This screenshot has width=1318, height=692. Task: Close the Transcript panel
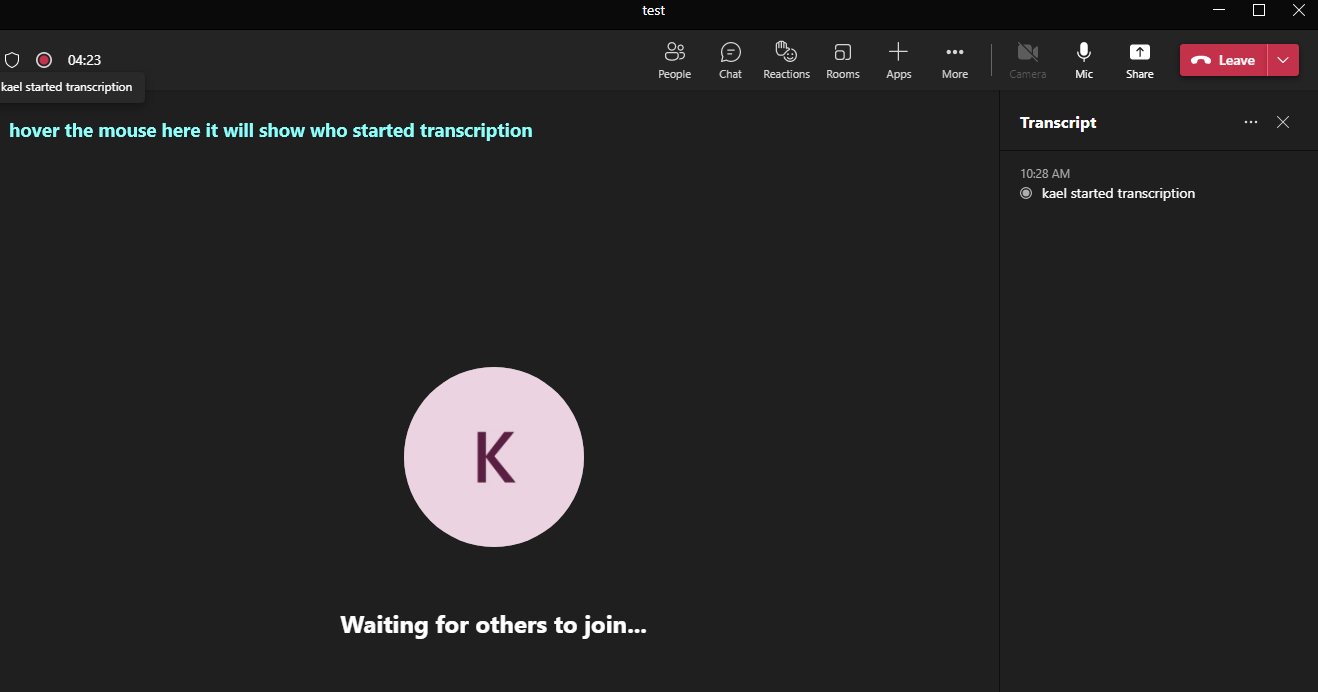pyautogui.click(x=1283, y=122)
